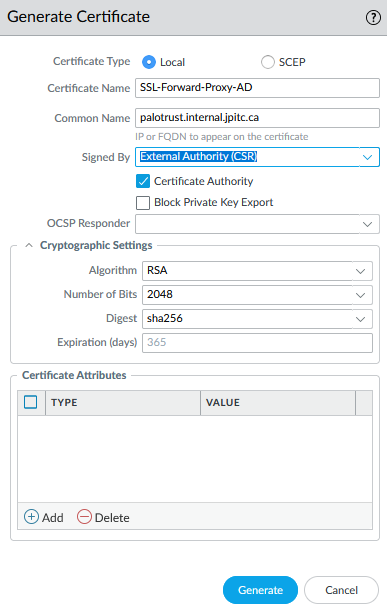Open the OCSP Responder dropdown
The height and width of the screenshot is (612, 387).
pos(257,224)
